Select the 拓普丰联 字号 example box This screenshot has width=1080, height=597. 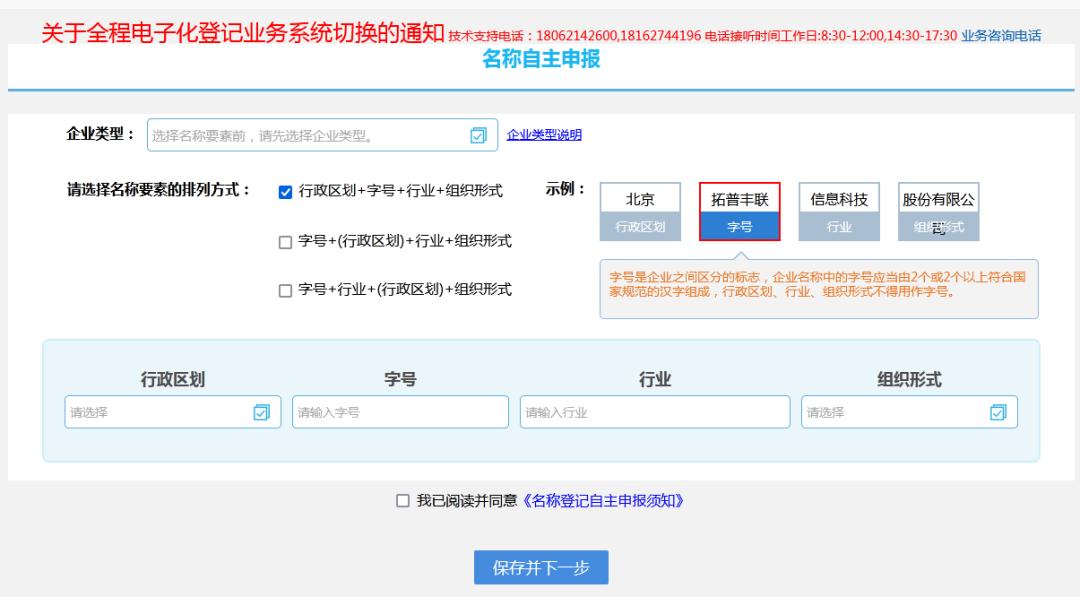coord(742,198)
